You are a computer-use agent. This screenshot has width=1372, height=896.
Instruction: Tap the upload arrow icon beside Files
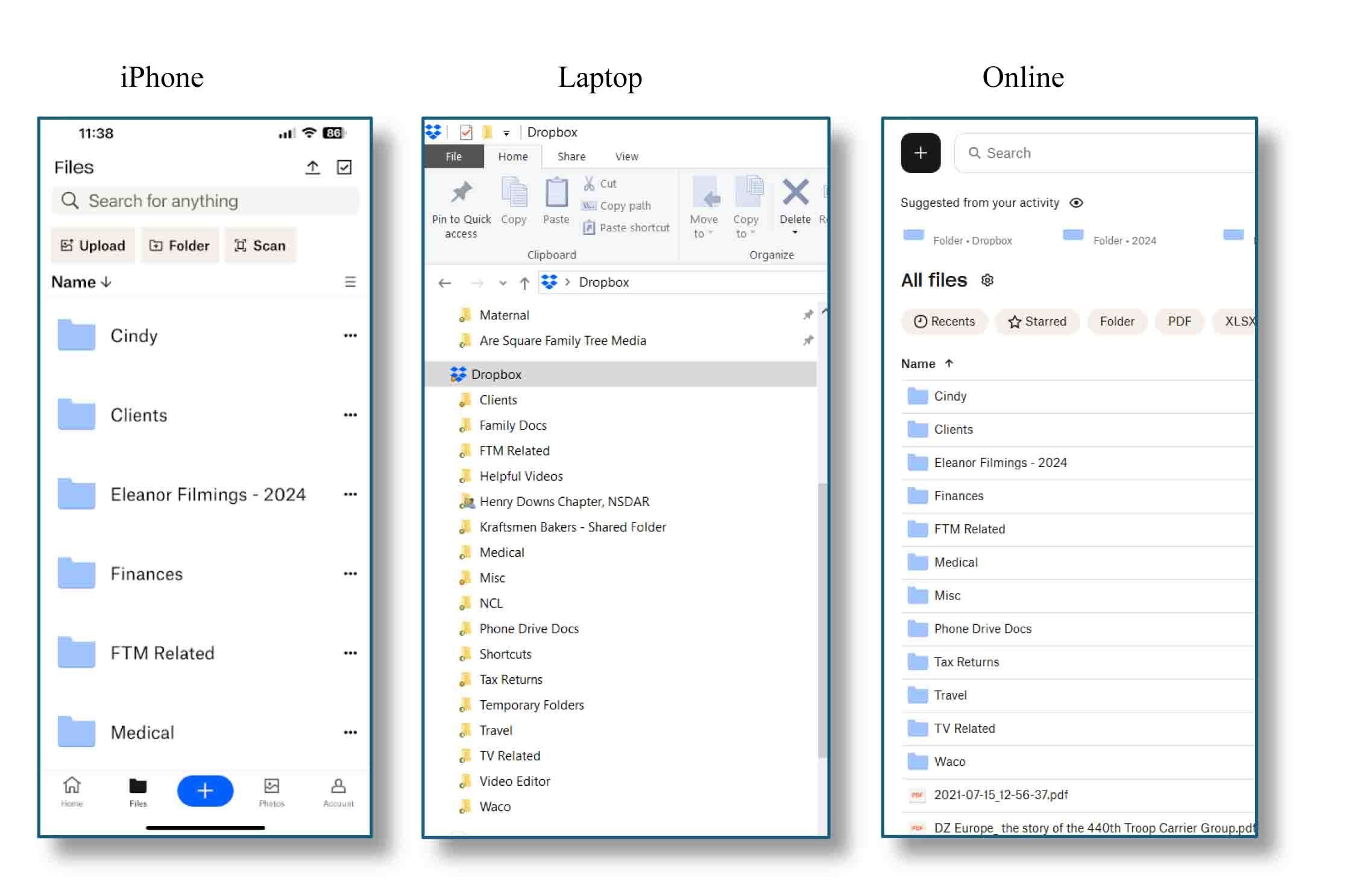coord(312,168)
